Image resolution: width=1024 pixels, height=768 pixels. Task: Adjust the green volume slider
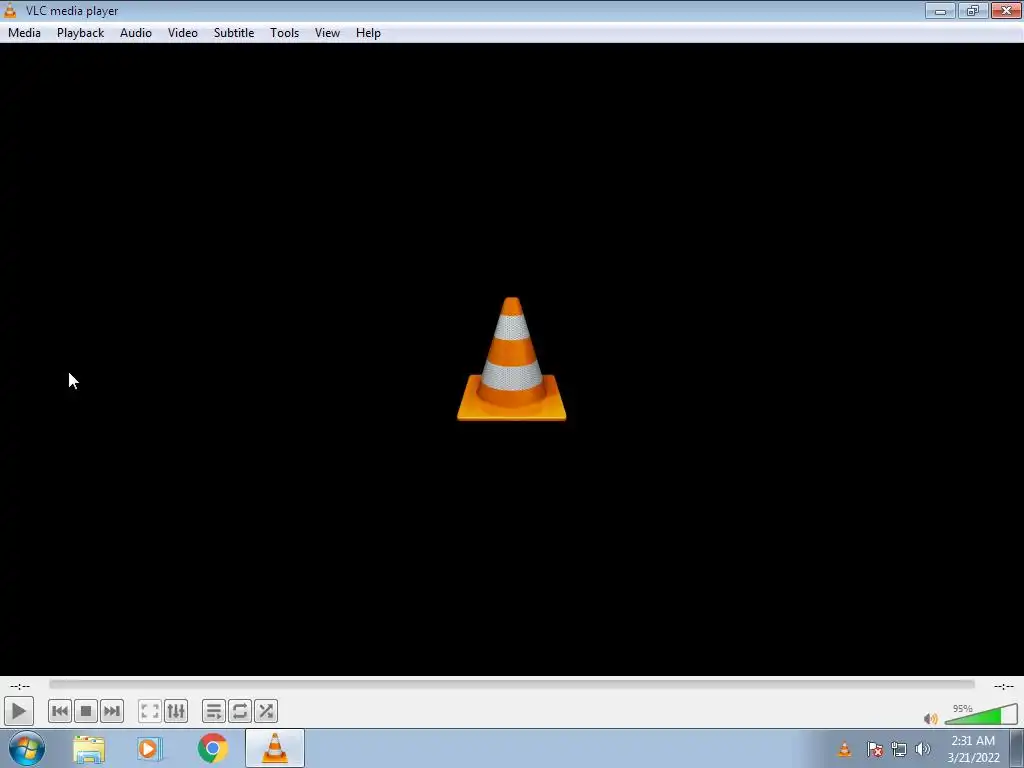981,715
